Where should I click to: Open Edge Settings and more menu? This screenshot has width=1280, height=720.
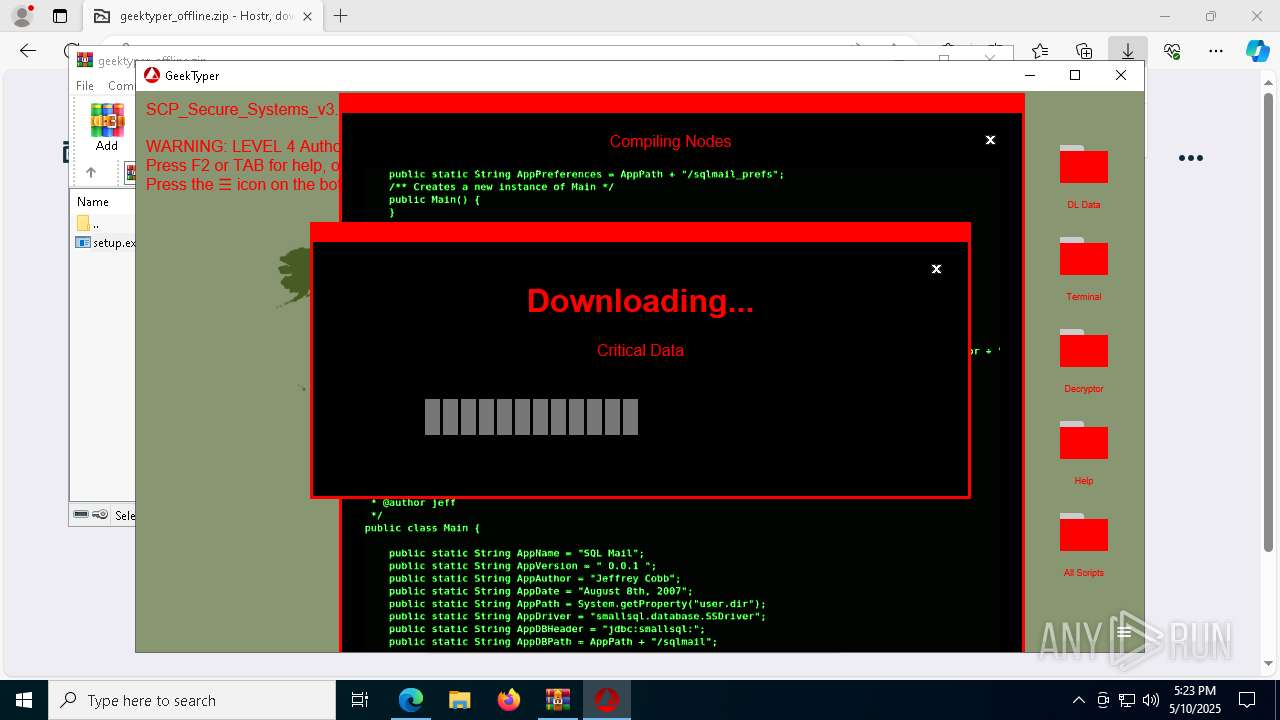click(1216, 51)
